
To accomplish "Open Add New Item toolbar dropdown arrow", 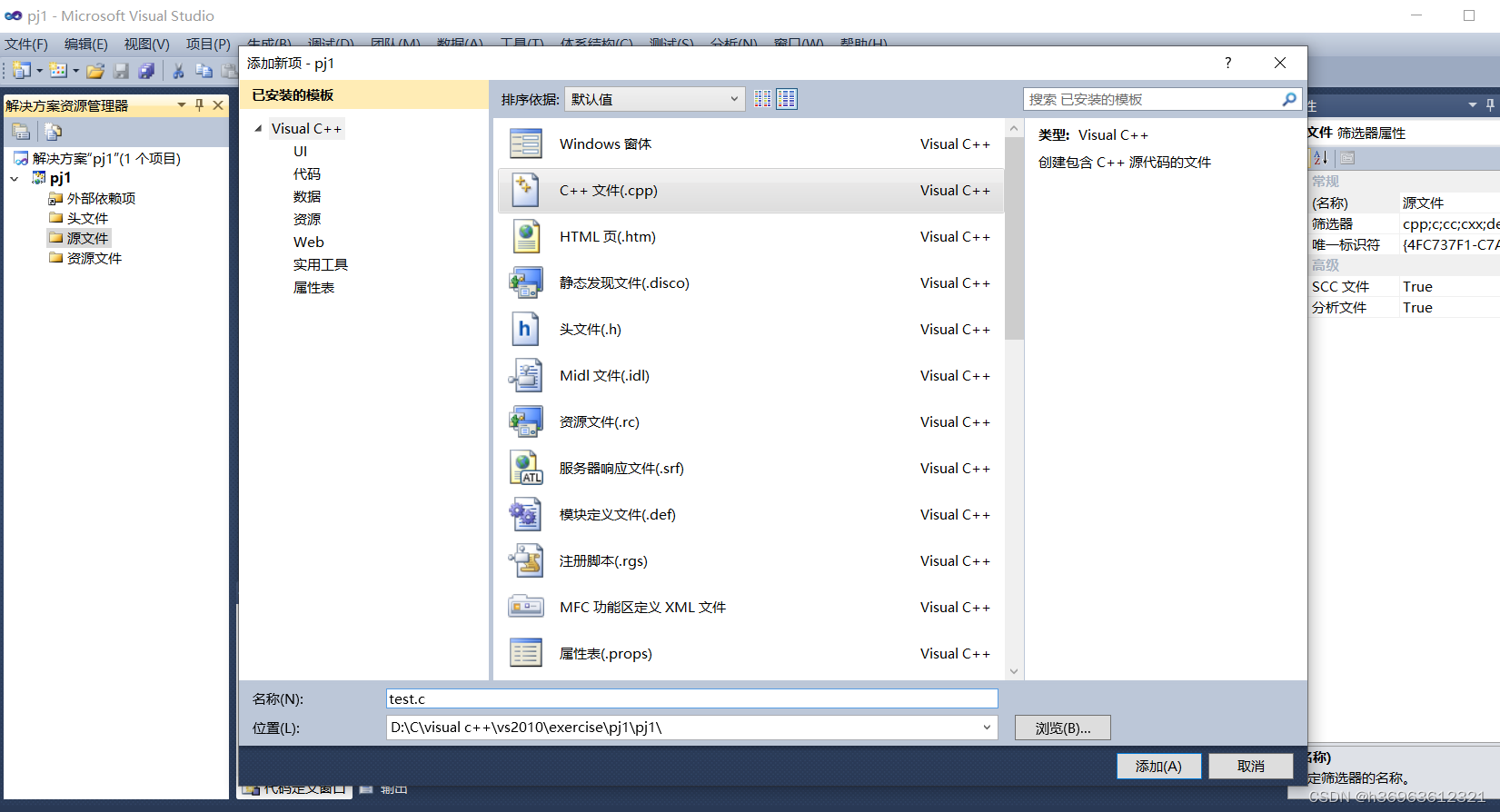I will [75, 71].
